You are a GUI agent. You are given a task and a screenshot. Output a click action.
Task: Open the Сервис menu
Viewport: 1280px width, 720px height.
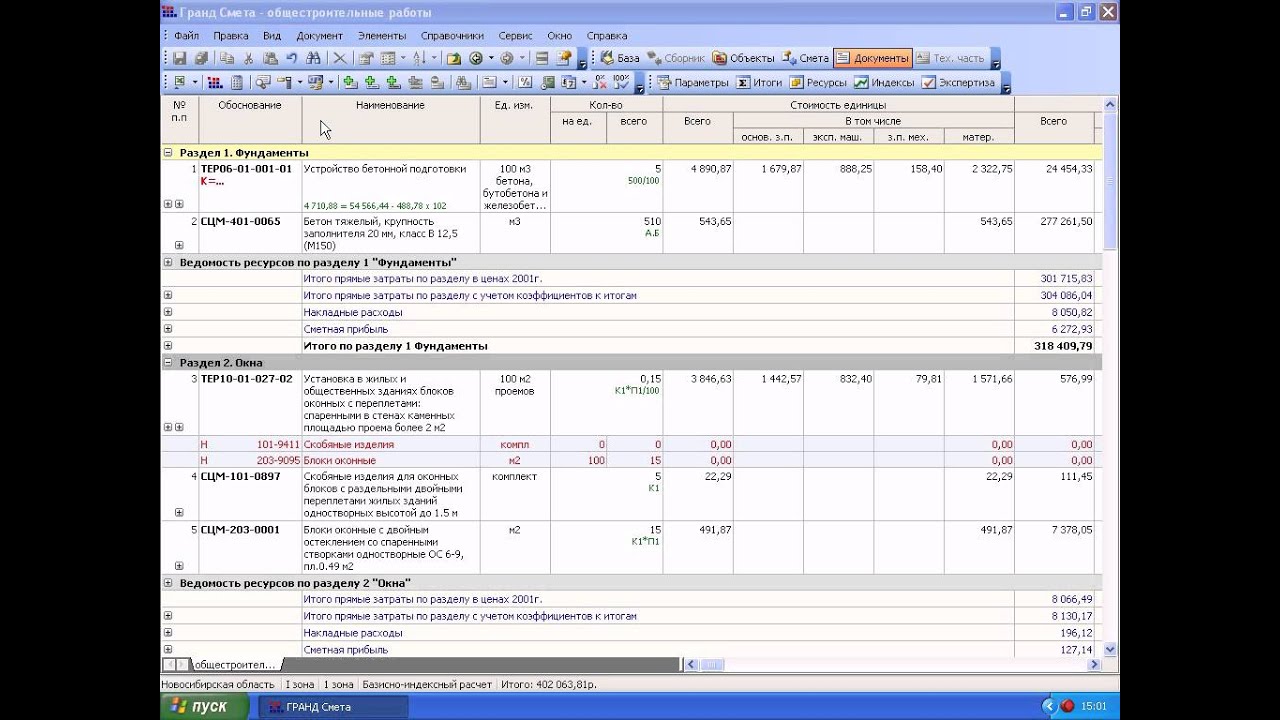point(515,35)
